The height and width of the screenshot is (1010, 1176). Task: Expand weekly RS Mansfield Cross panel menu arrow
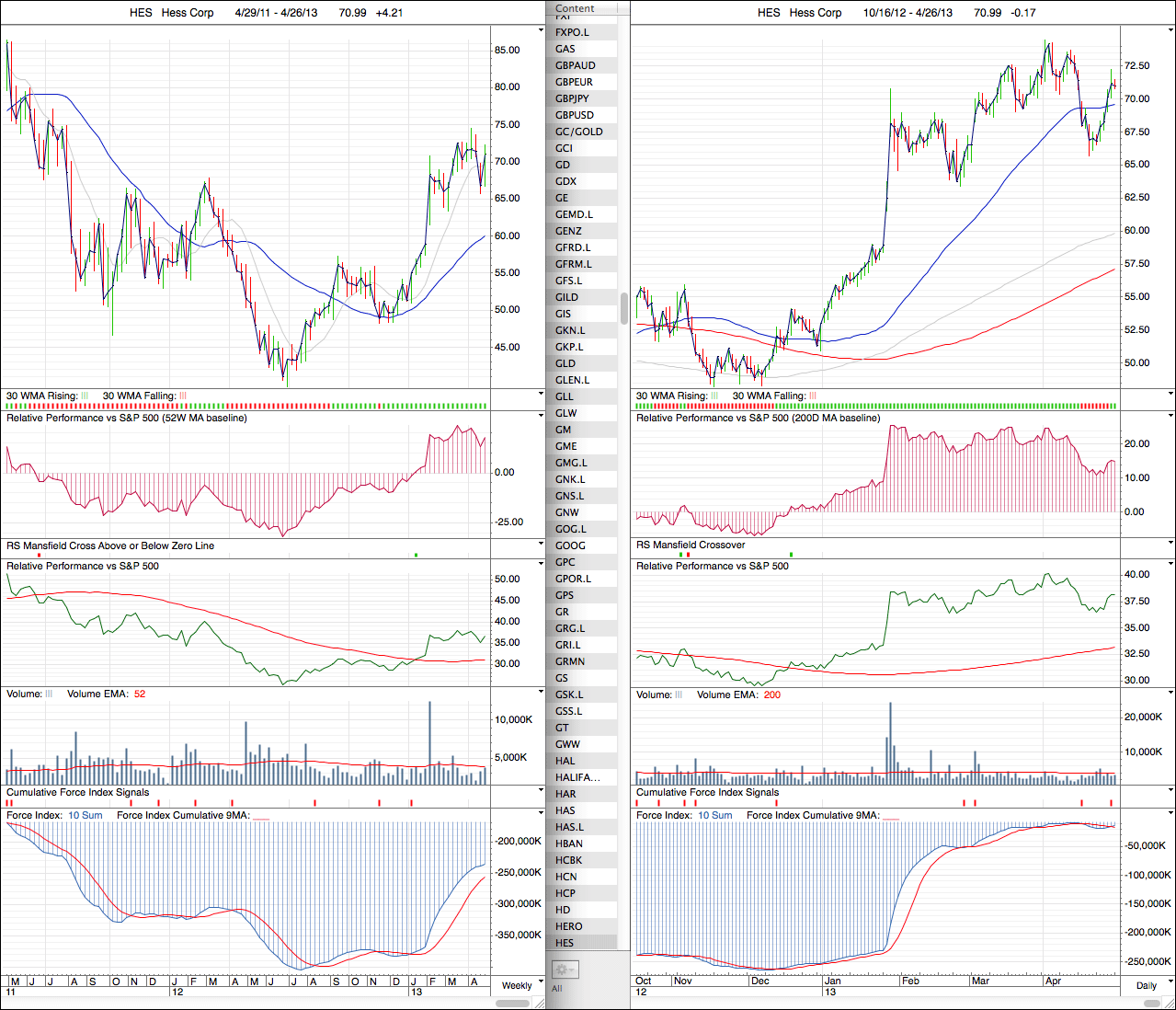541,544
